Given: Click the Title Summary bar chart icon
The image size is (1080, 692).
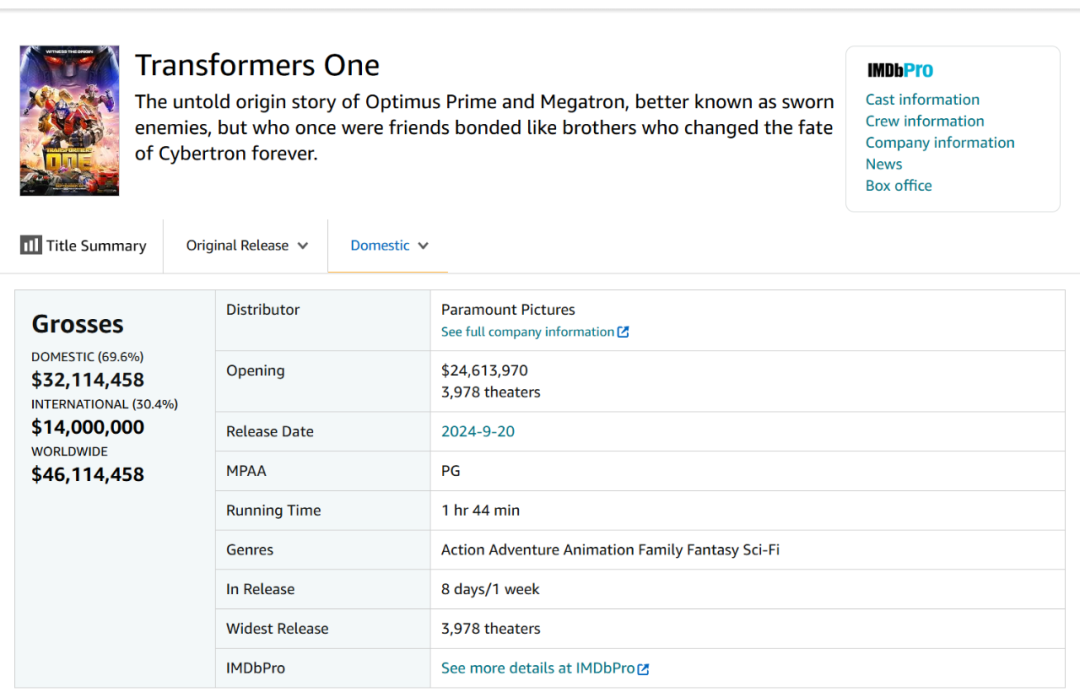Looking at the screenshot, I should click(x=31, y=245).
